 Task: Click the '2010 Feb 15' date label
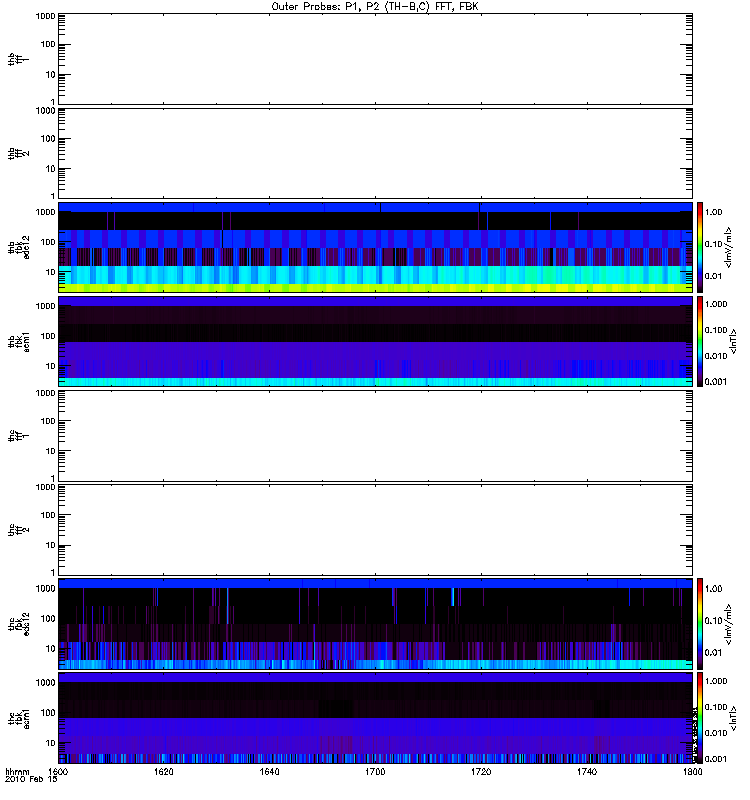pos(31,779)
